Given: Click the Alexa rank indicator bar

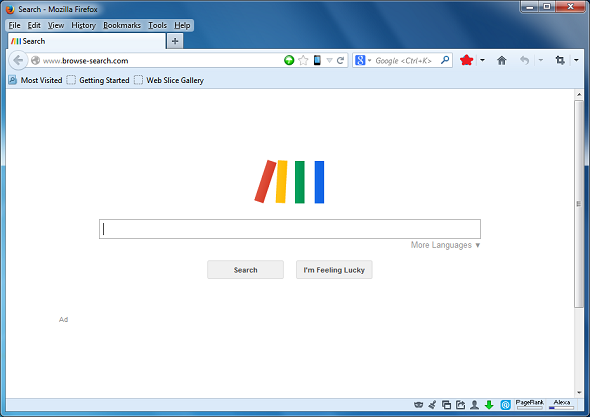Looking at the screenshot, I should (561, 405).
